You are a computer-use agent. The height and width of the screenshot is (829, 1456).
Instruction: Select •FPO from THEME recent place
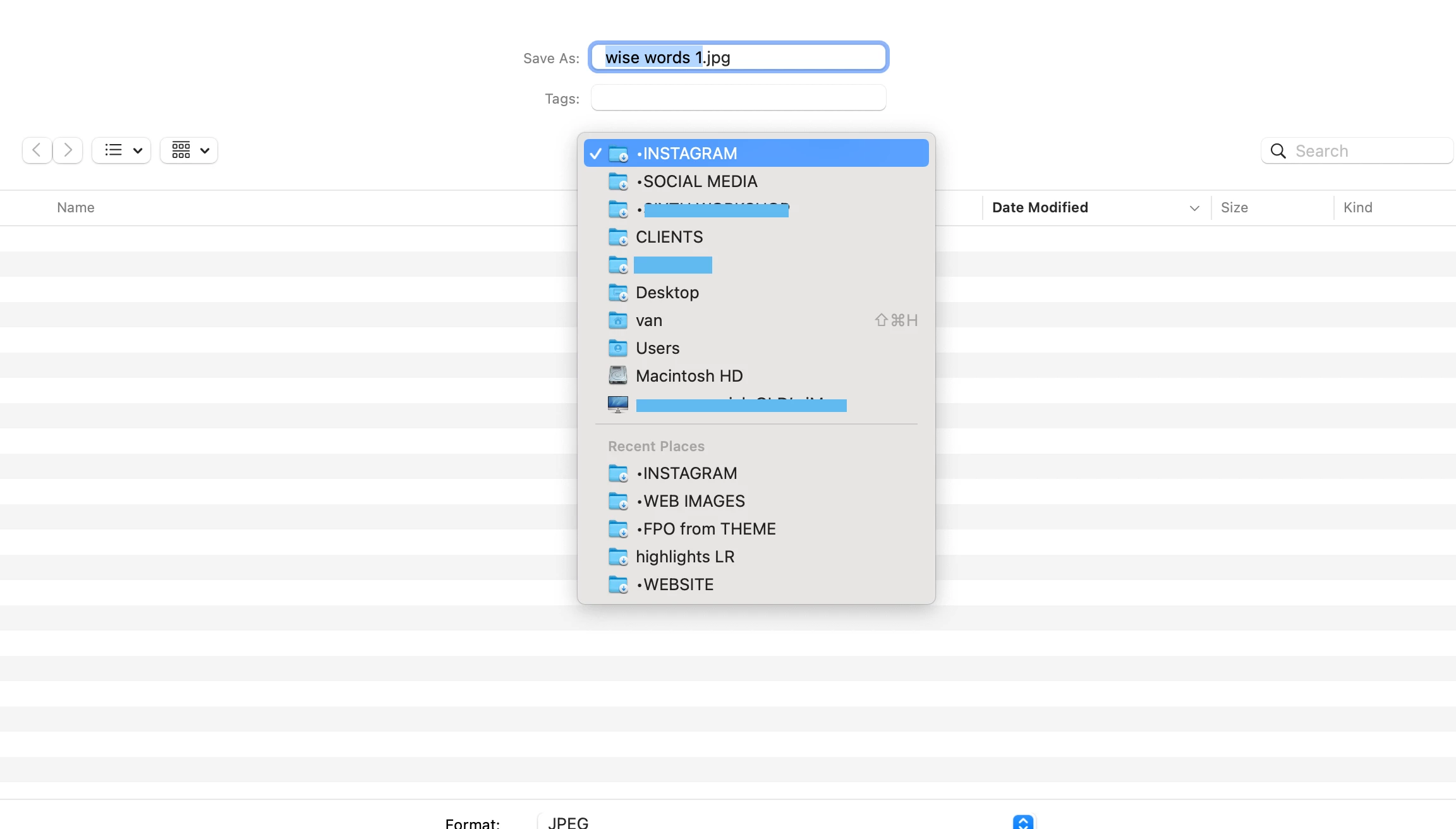705,529
